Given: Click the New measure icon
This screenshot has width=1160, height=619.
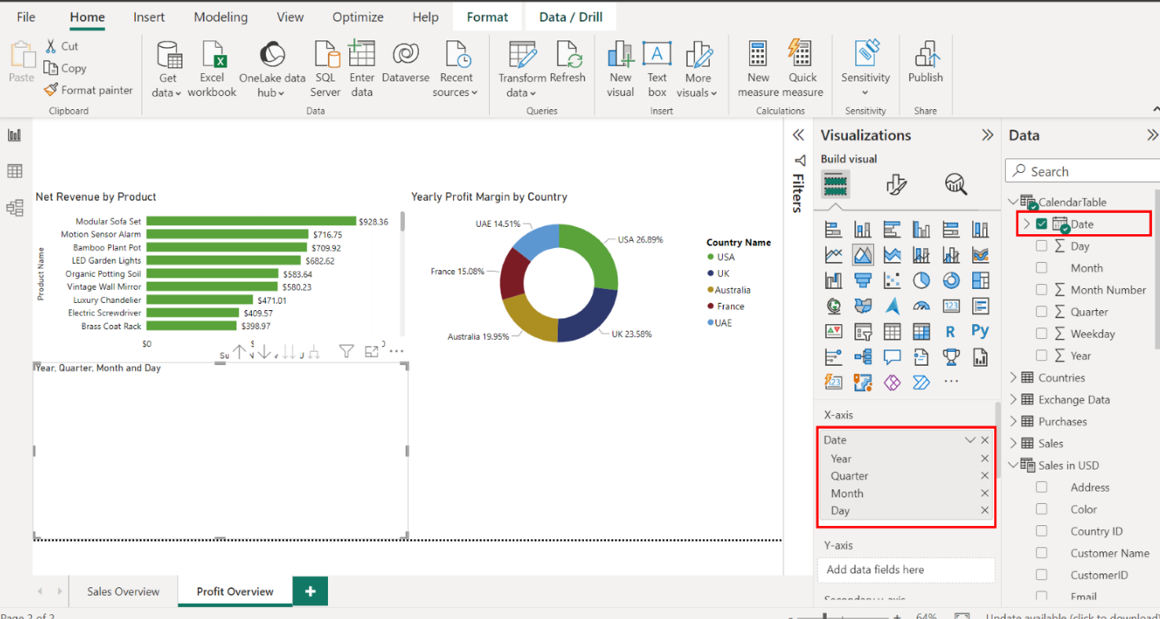Looking at the screenshot, I should coord(758,58).
